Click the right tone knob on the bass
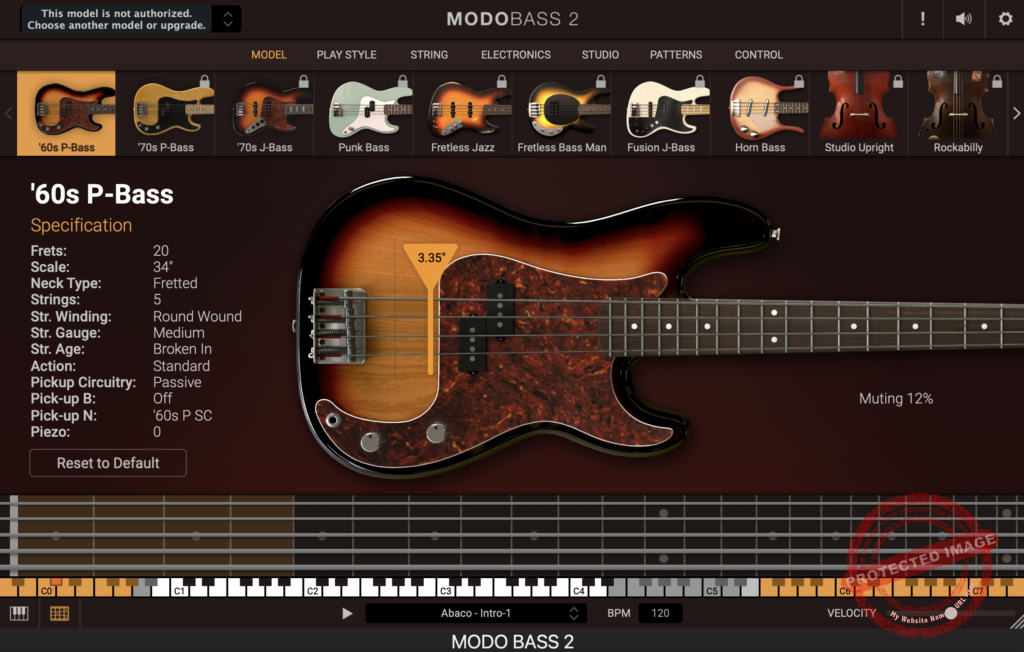Screen dimensions: 1024x652 436,432
